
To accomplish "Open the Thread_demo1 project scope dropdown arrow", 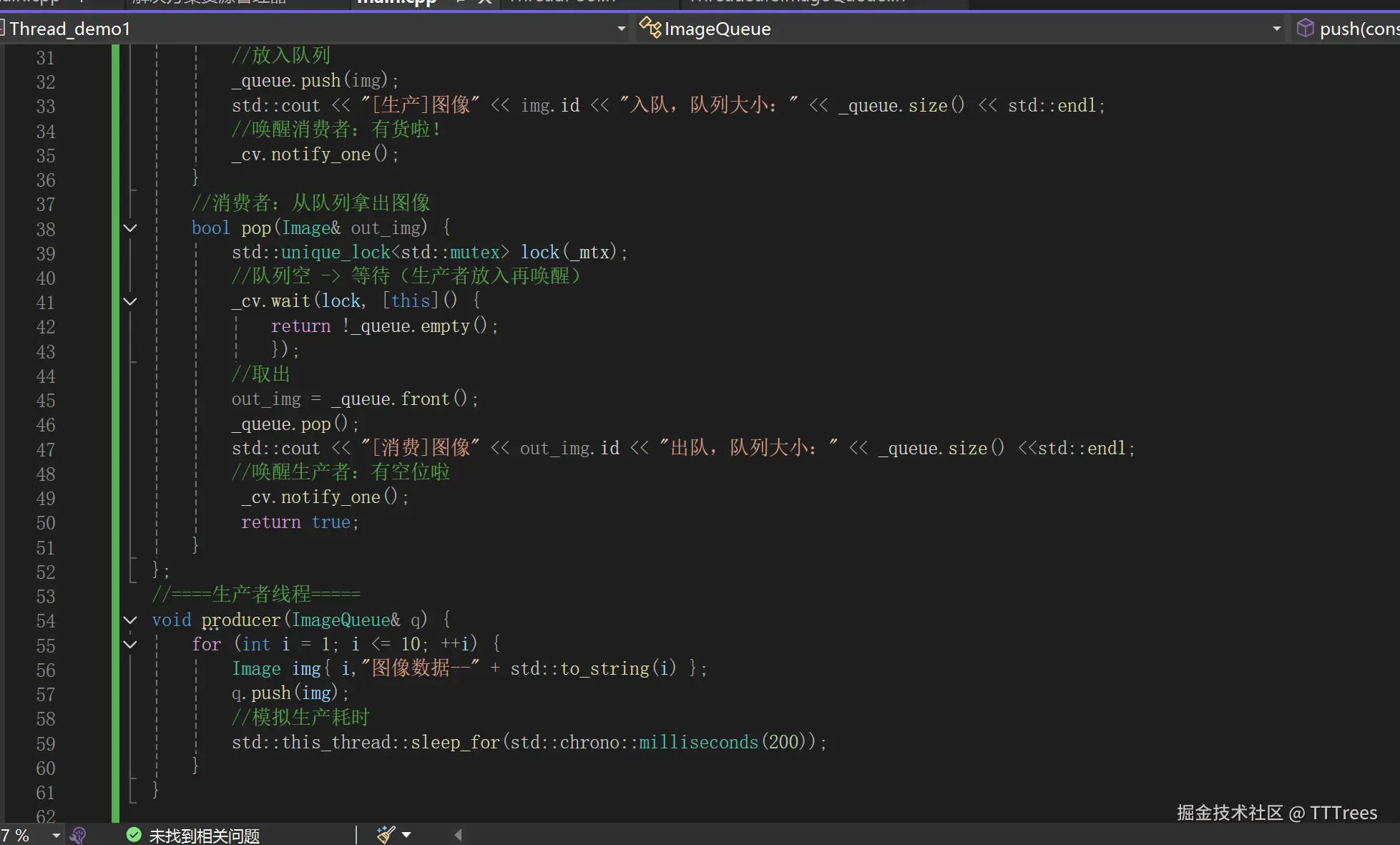I will coord(621,29).
